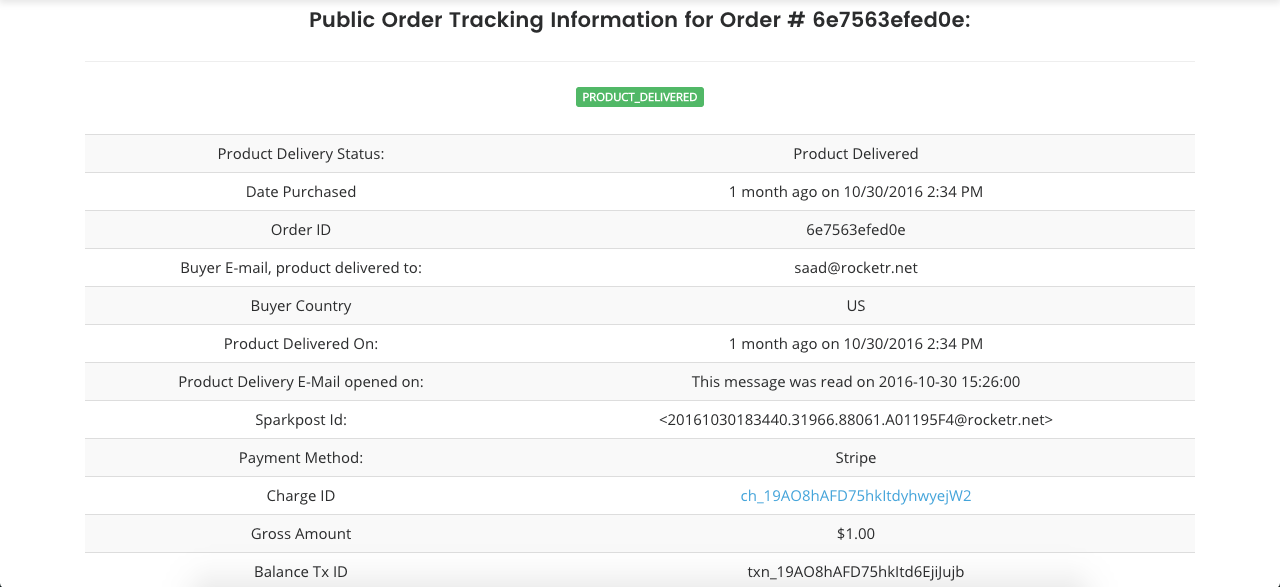This screenshot has height=587, width=1280.
Task: Click the Sparkpost Id row label
Action: point(301,420)
